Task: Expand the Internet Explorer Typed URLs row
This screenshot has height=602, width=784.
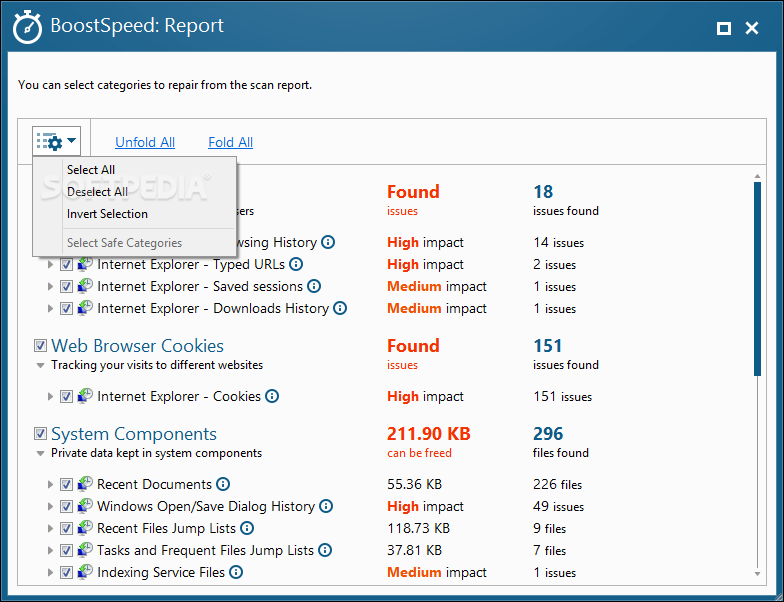Action: tap(50, 264)
